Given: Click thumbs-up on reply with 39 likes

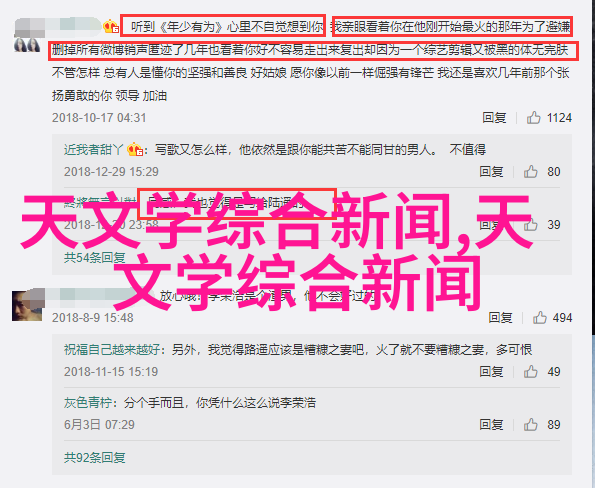Looking at the screenshot, I should [x=530, y=225].
